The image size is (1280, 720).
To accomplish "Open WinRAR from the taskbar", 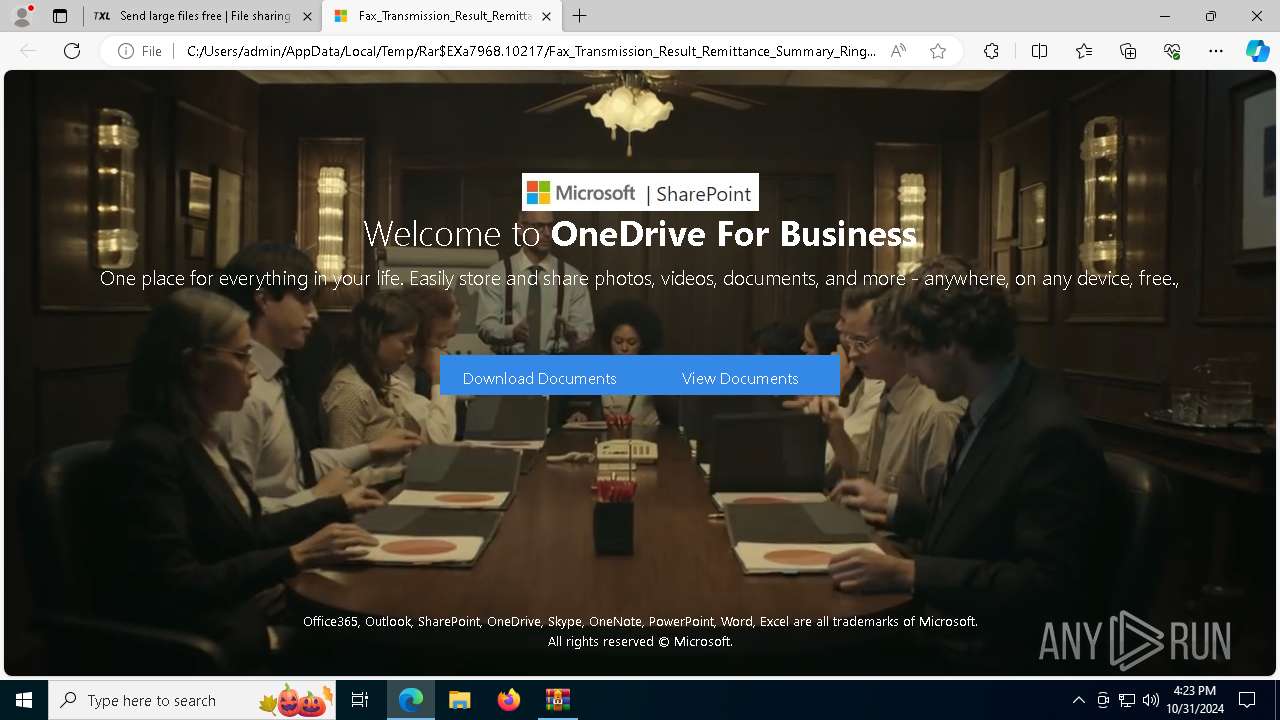I will (x=557, y=700).
